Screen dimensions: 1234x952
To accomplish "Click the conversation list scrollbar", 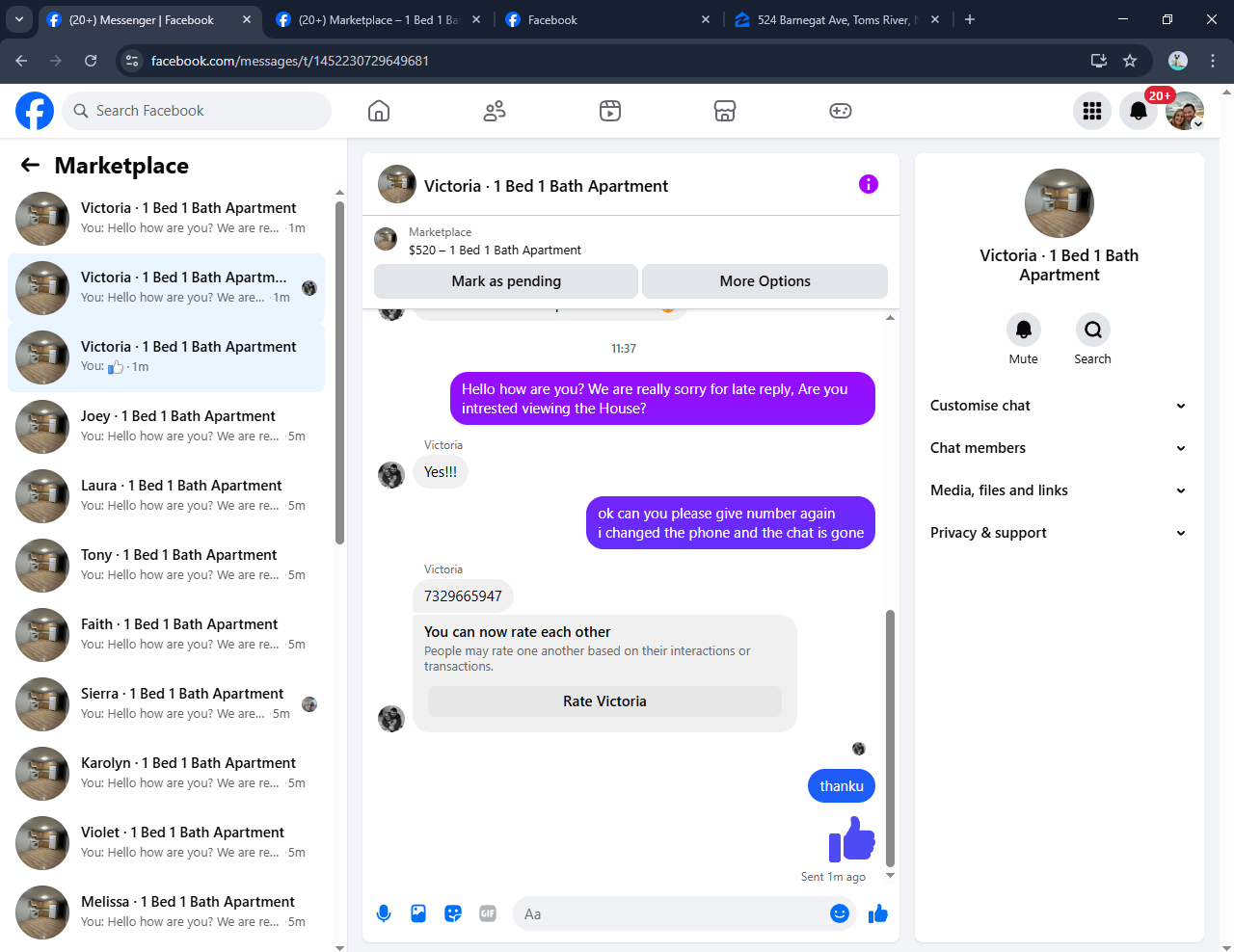I will pyautogui.click(x=339, y=373).
